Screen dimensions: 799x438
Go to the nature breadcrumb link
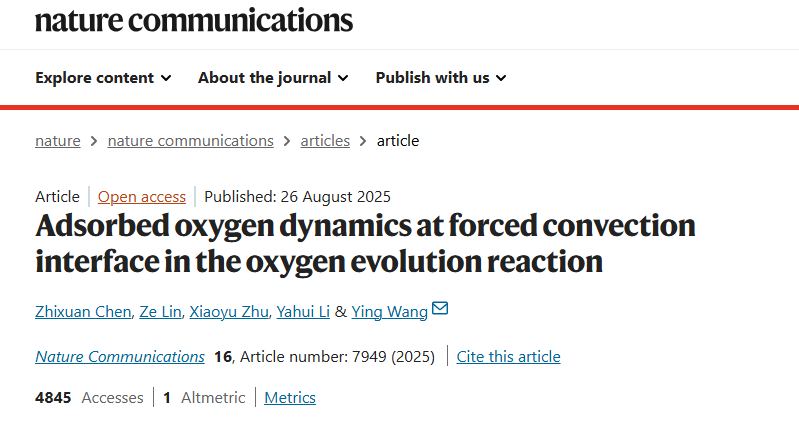(x=58, y=141)
